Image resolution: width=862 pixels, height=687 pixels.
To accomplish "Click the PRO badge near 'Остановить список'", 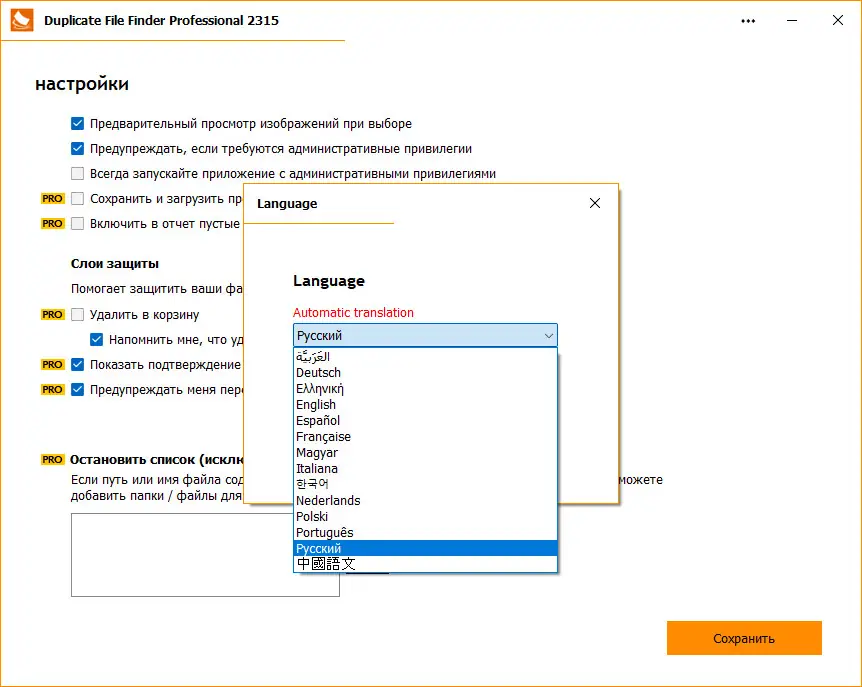I will click(x=51, y=459).
